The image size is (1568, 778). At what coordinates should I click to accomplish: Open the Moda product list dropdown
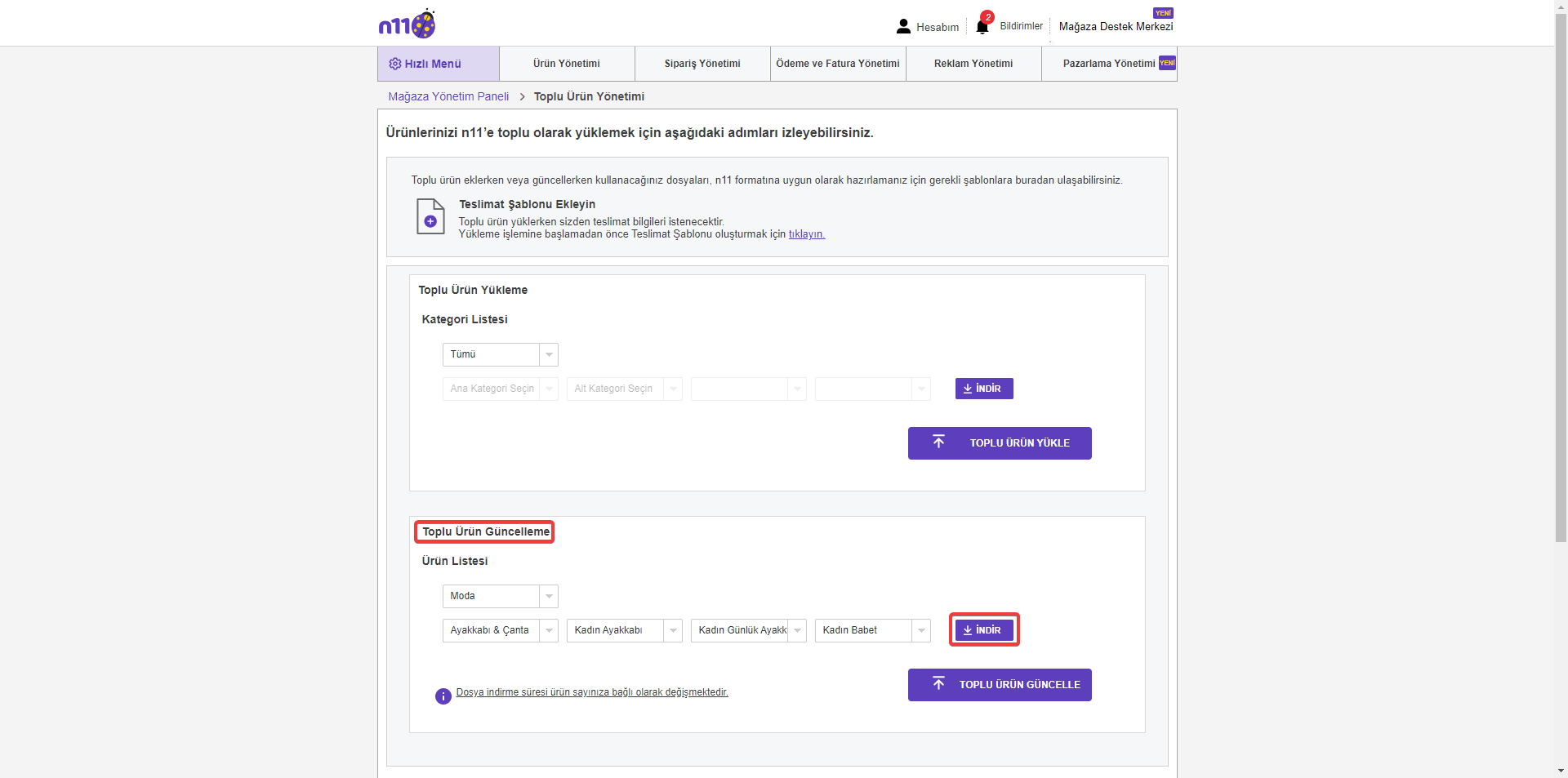pyautogui.click(x=501, y=596)
